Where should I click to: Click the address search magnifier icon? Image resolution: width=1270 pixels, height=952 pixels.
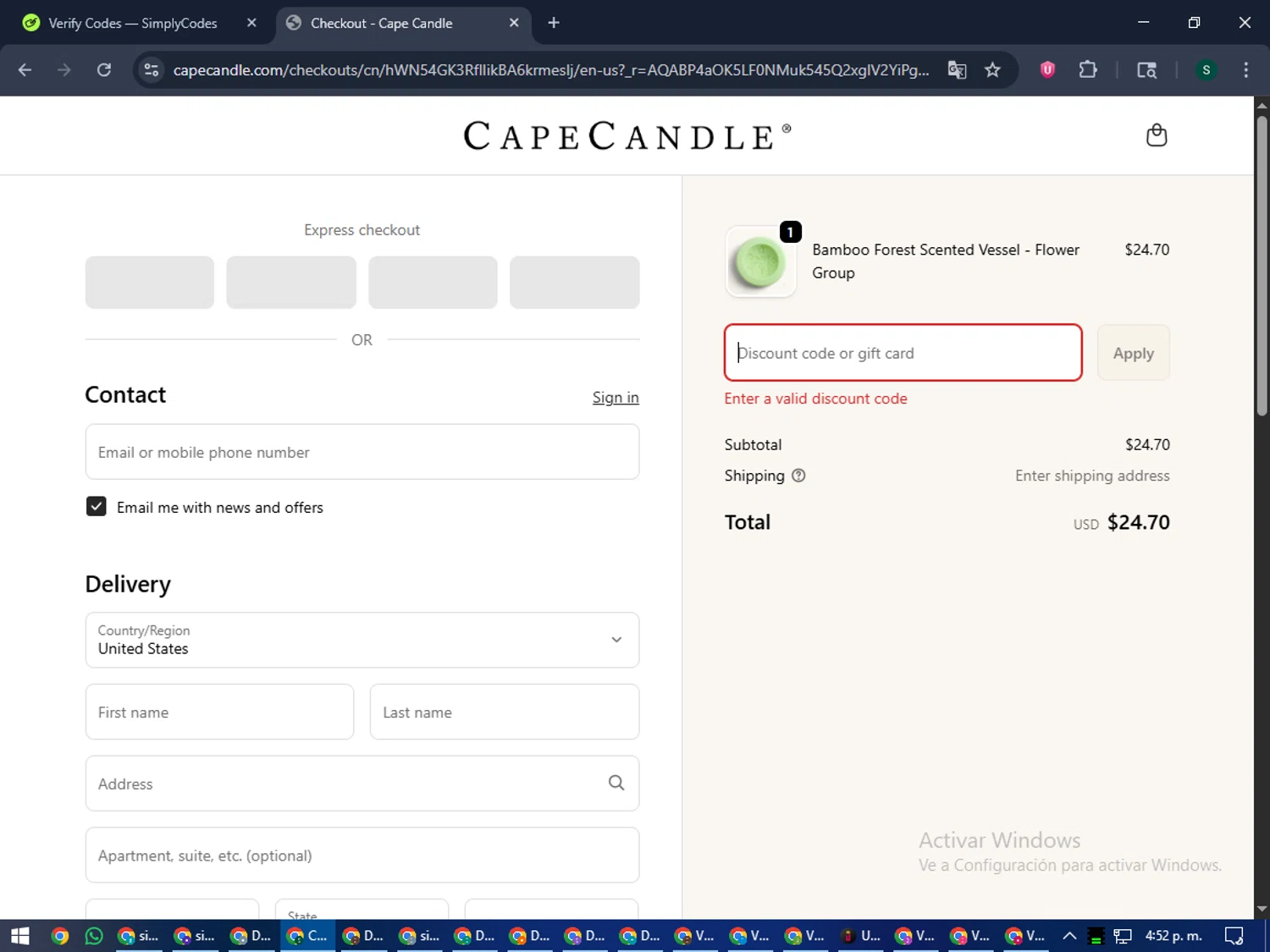[x=616, y=783]
